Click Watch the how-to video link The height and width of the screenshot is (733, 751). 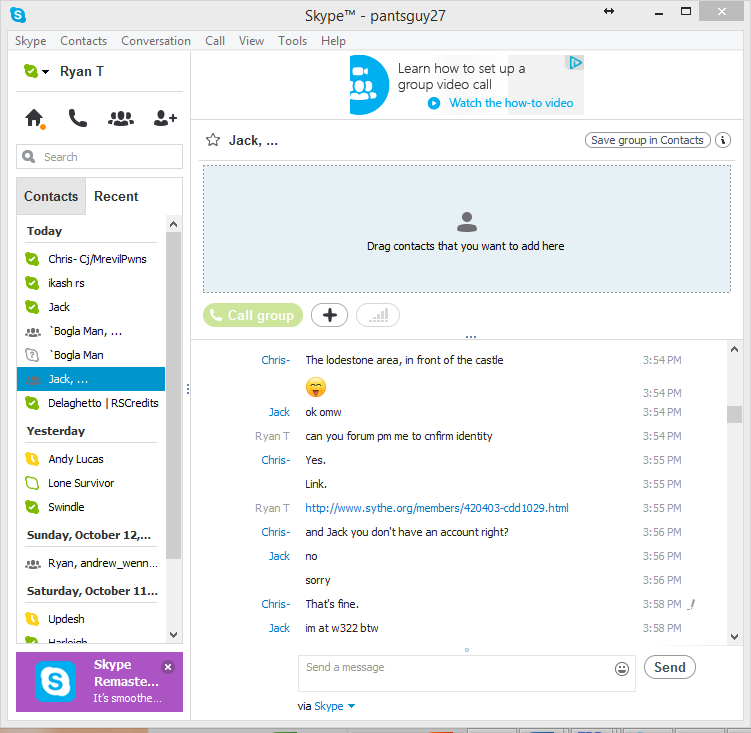[511, 103]
